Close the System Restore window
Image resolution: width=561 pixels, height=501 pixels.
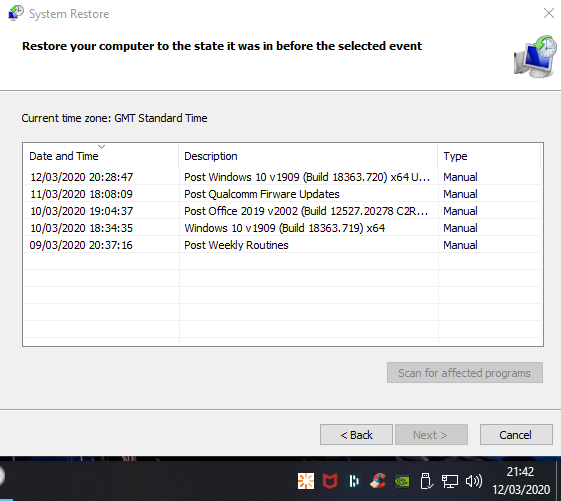coord(548,13)
